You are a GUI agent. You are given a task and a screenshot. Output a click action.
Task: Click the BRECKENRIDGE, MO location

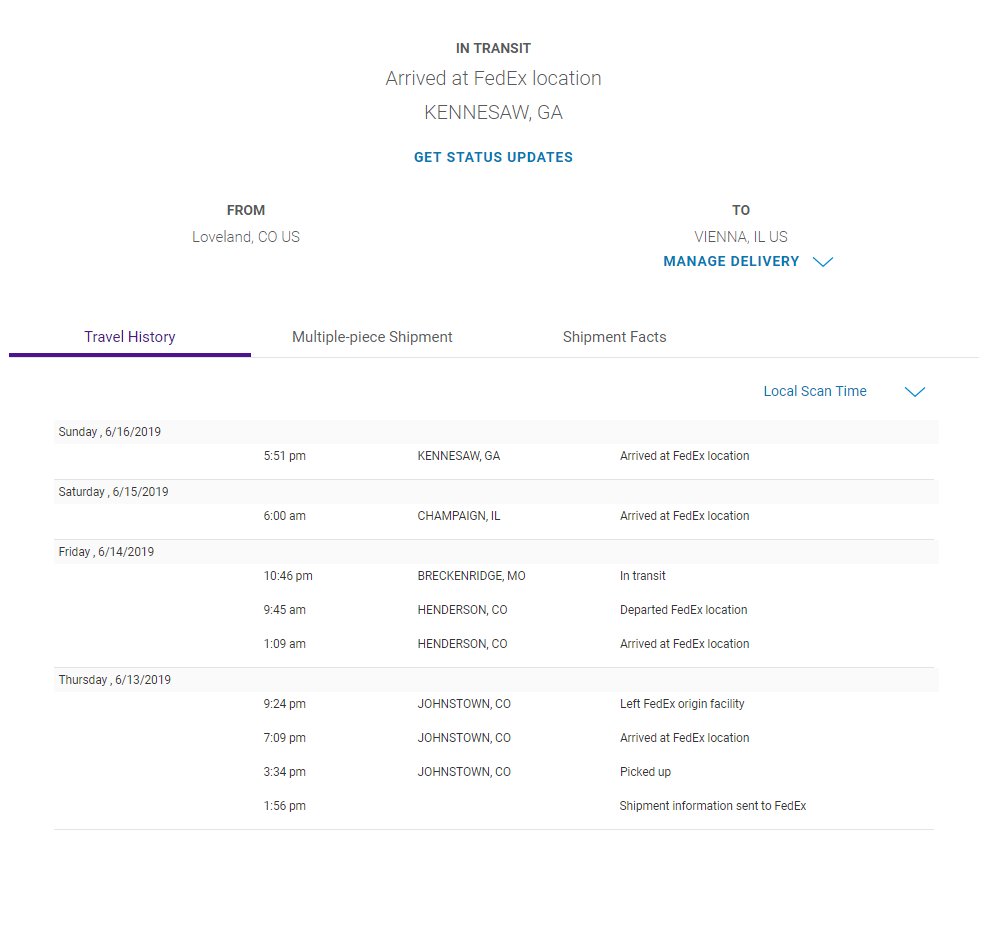pyautogui.click(x=471, y=575)
